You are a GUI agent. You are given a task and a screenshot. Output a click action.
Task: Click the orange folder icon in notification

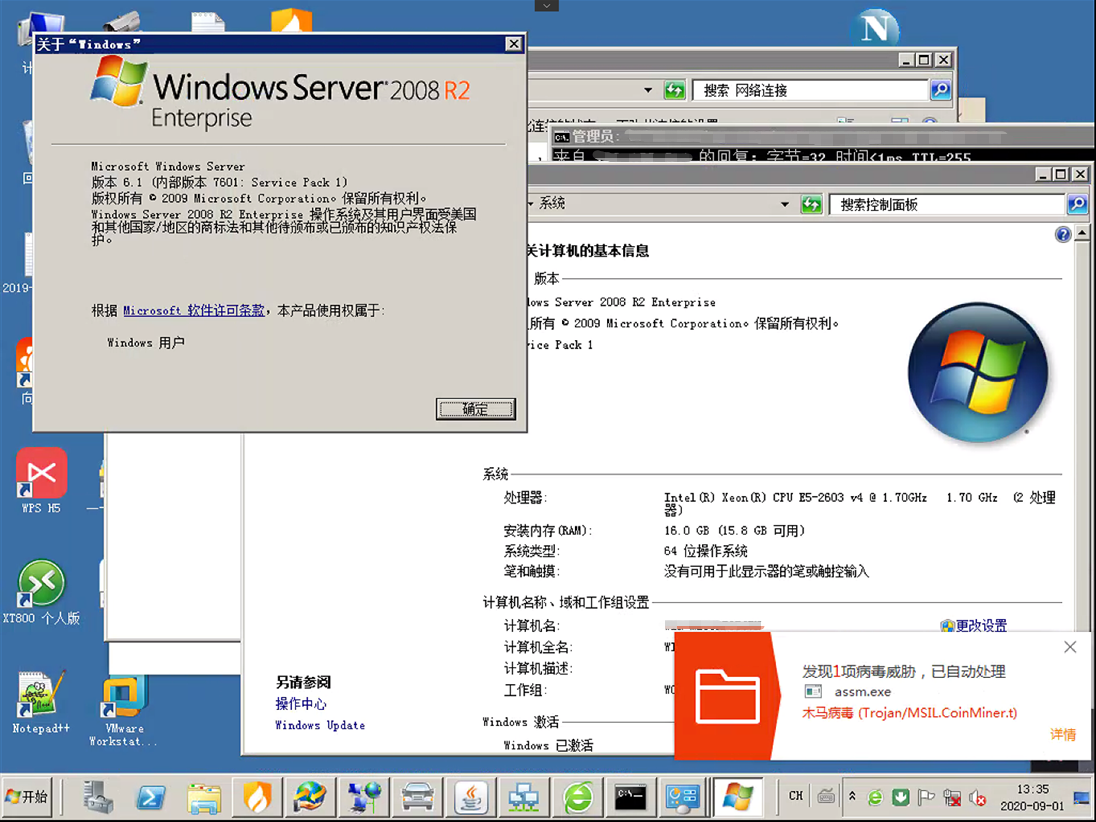coord(728,695)
